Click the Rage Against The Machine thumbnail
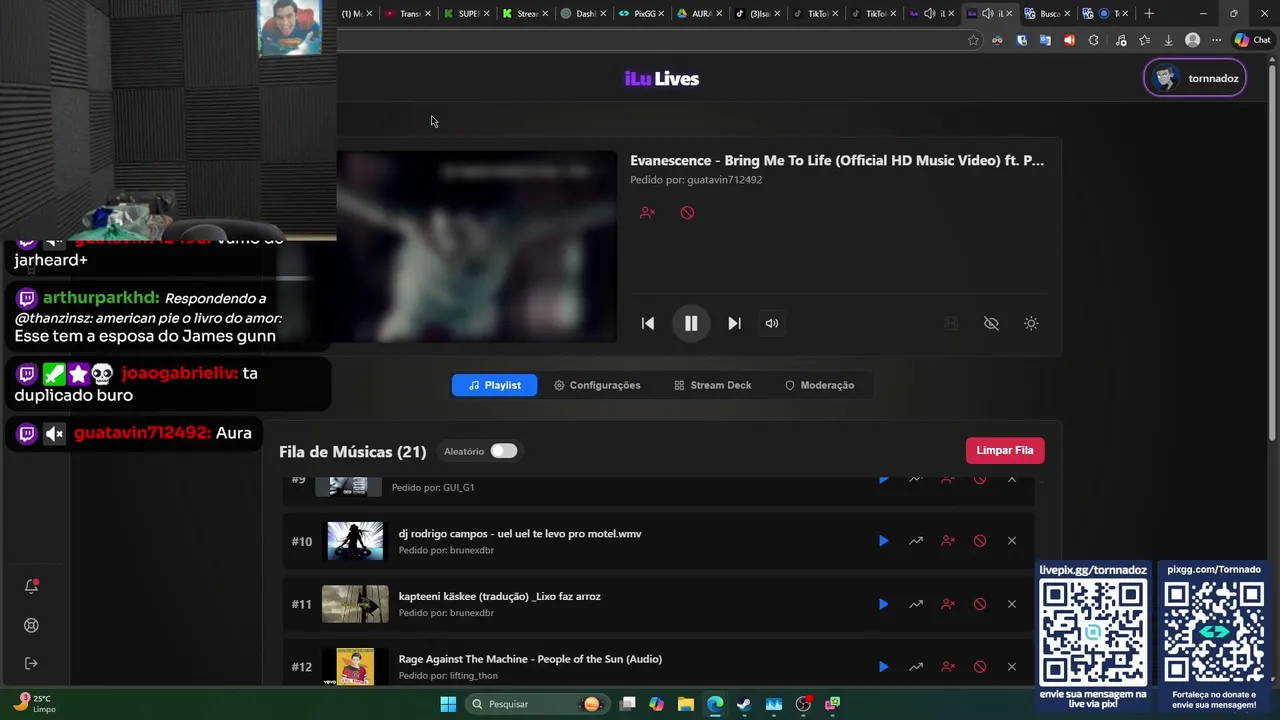Screen dimensions: 1280x720 (355, 667)
